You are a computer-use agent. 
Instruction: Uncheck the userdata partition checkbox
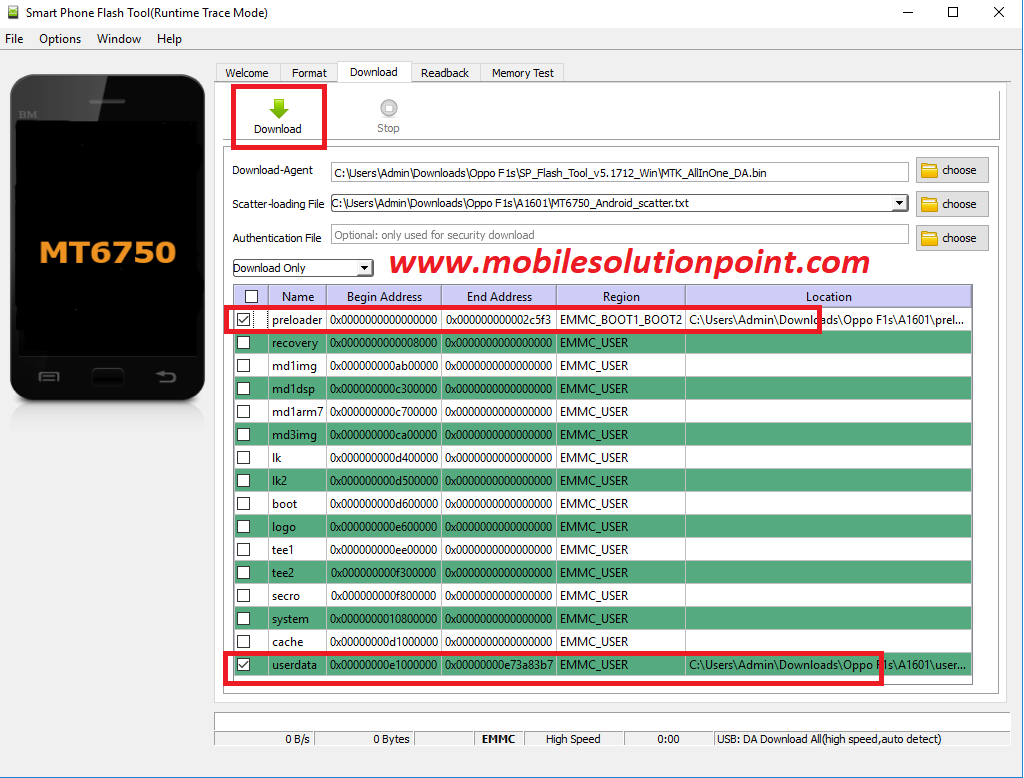[x=244, y=664]
